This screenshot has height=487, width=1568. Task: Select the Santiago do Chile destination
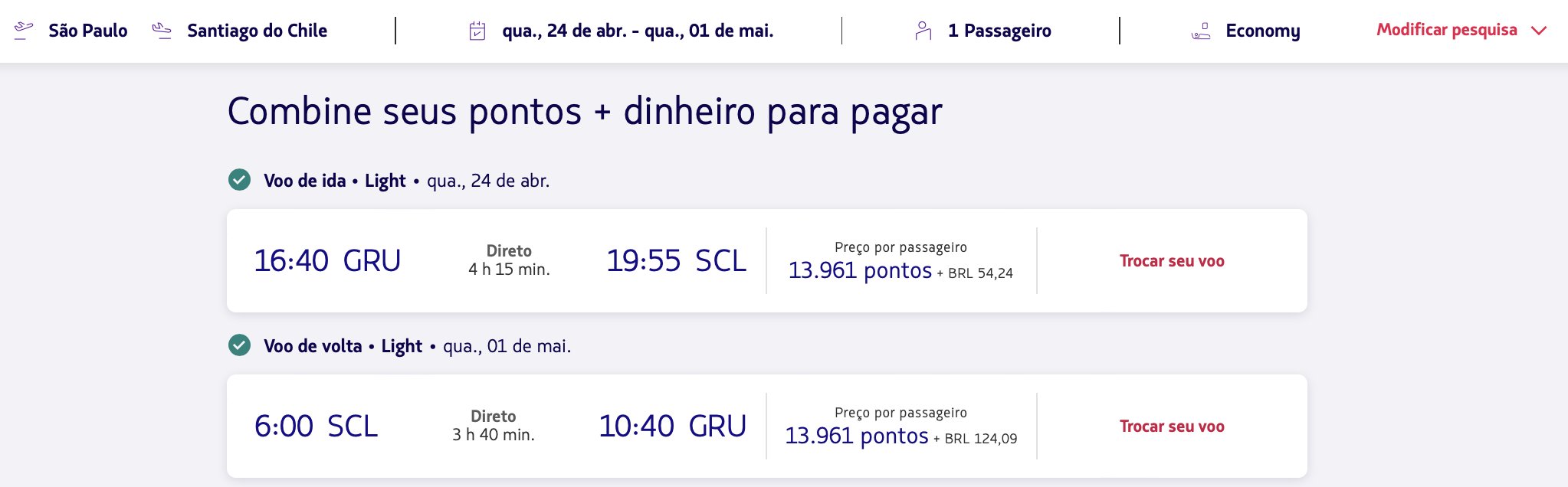click(257, 31)
